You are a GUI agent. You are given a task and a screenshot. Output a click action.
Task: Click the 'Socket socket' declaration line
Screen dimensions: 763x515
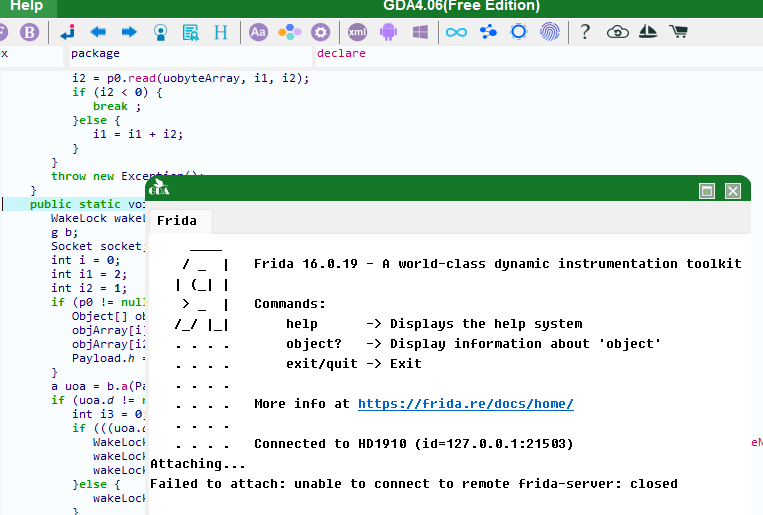(98, 246)
